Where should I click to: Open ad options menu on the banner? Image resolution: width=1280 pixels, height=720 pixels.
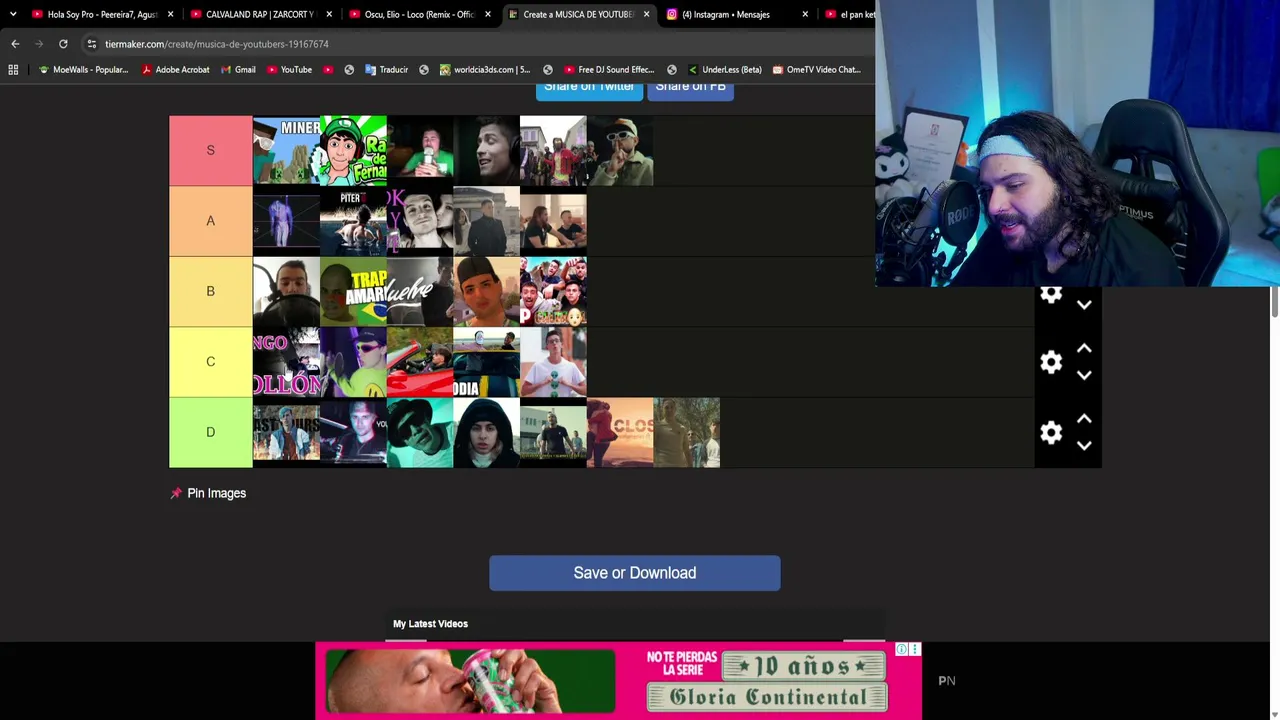tap(914, 650)
